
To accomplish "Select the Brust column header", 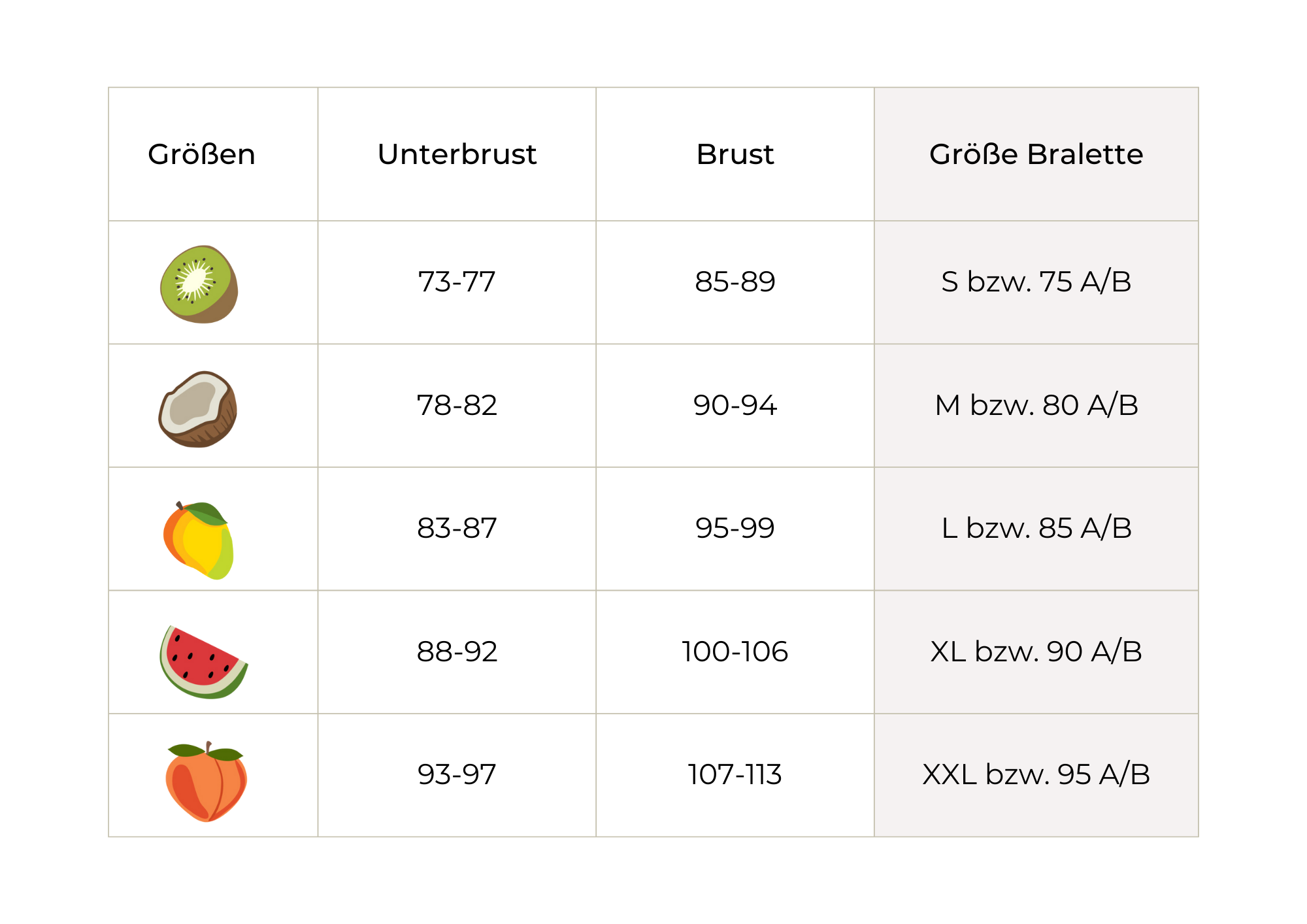I will (735, 155).
